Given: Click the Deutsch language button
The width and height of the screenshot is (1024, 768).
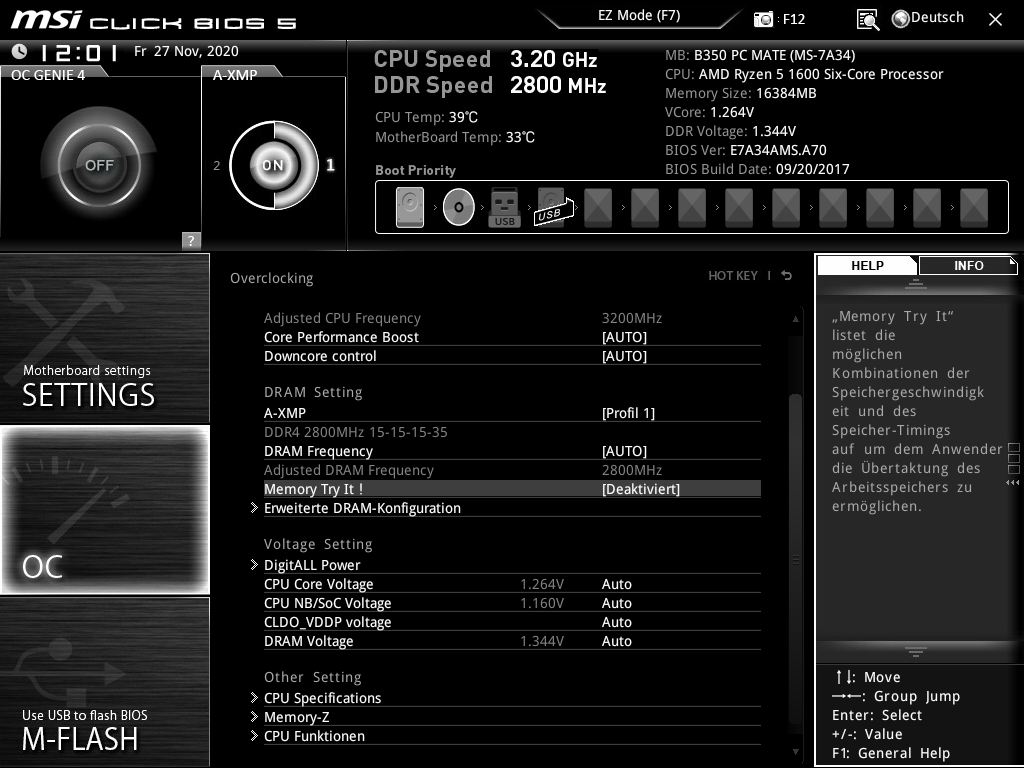Looking at the screenshot, I should 937,18.
